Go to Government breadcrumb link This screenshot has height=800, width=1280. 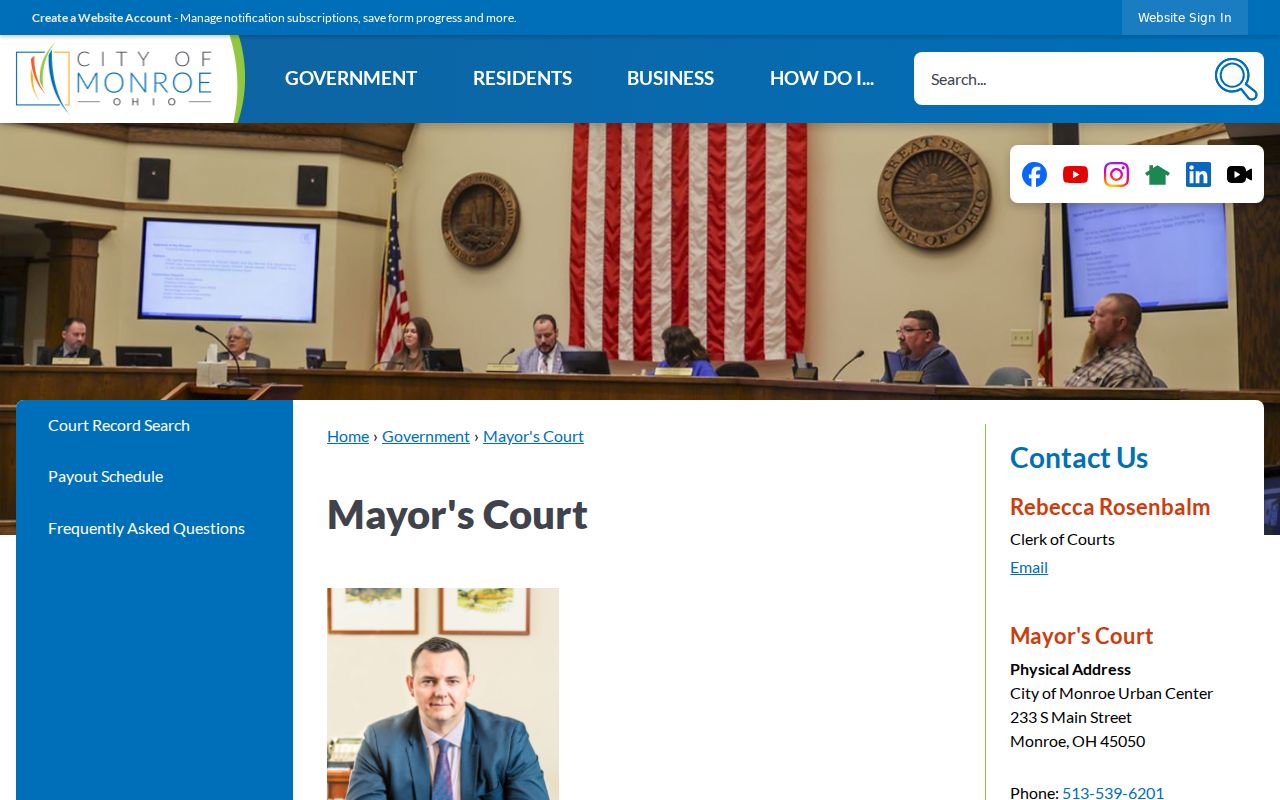pos(426,436)
